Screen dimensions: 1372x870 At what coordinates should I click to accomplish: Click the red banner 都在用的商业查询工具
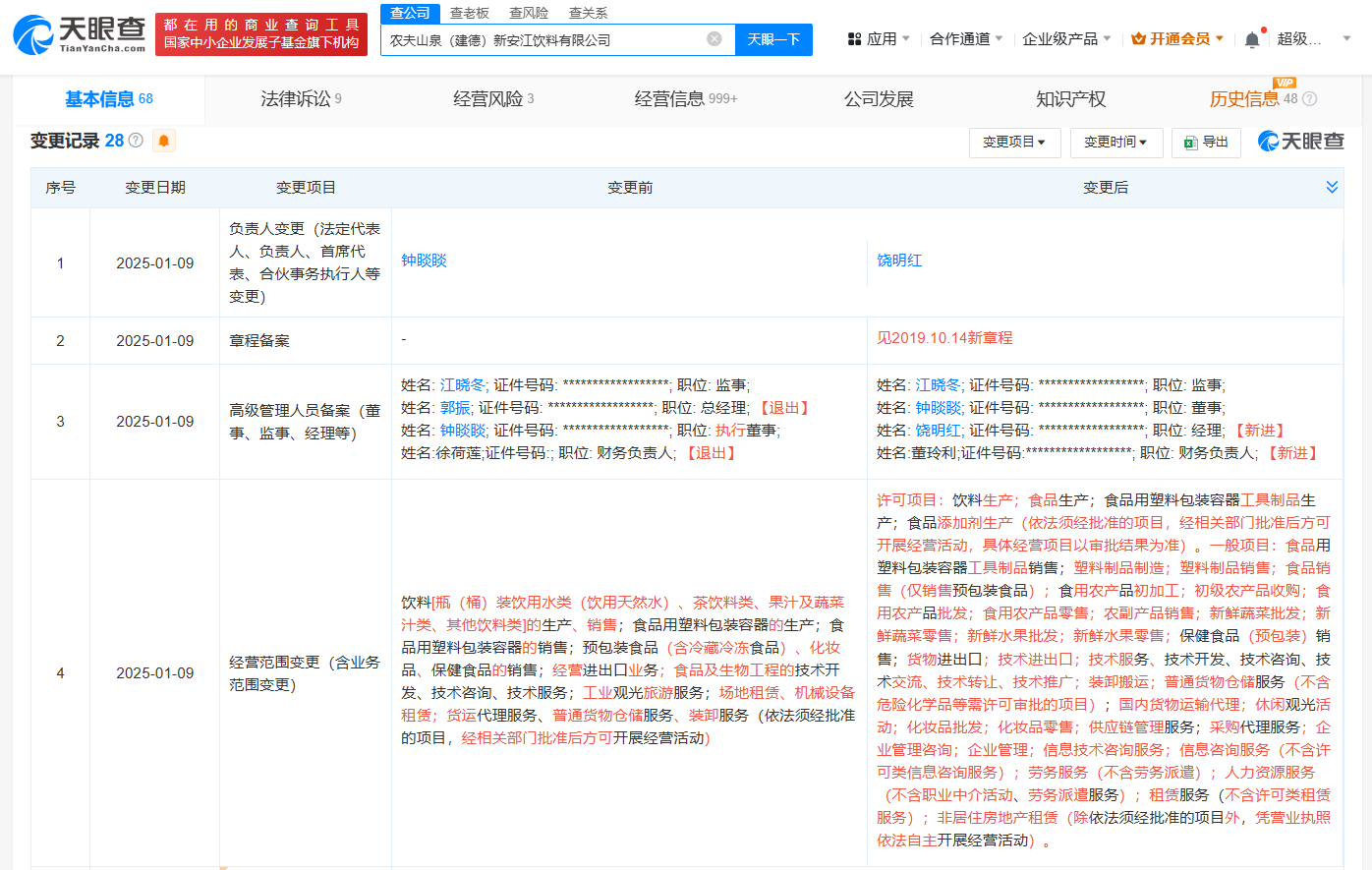pos(261,33)
